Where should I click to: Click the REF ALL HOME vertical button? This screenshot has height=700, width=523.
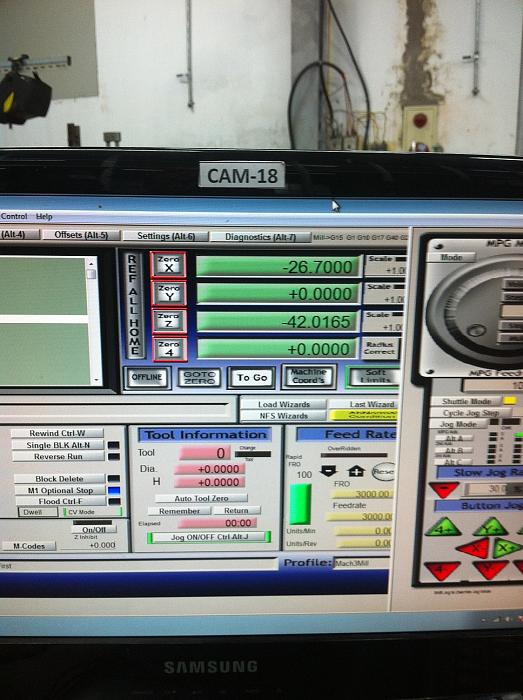click(134, 306)
